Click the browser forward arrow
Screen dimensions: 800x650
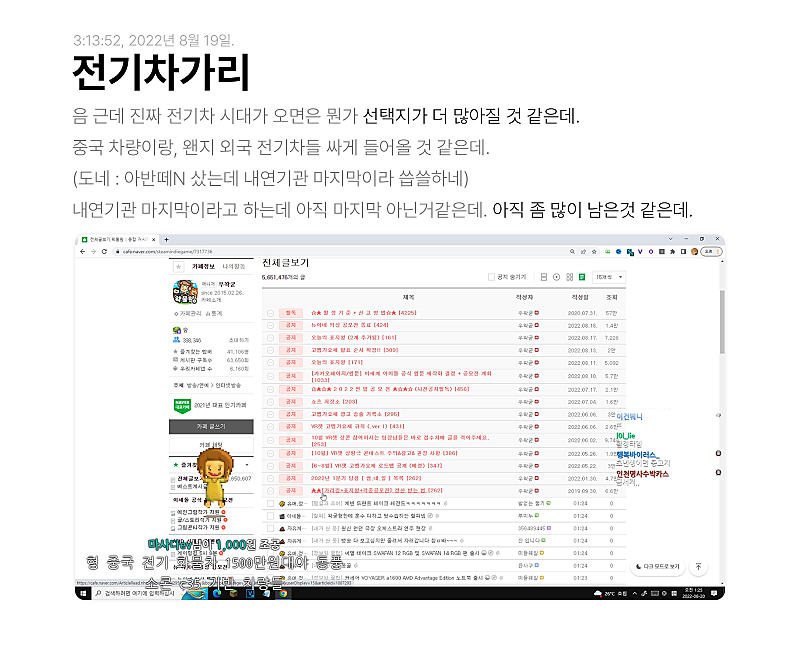click(x=93, y=252)
